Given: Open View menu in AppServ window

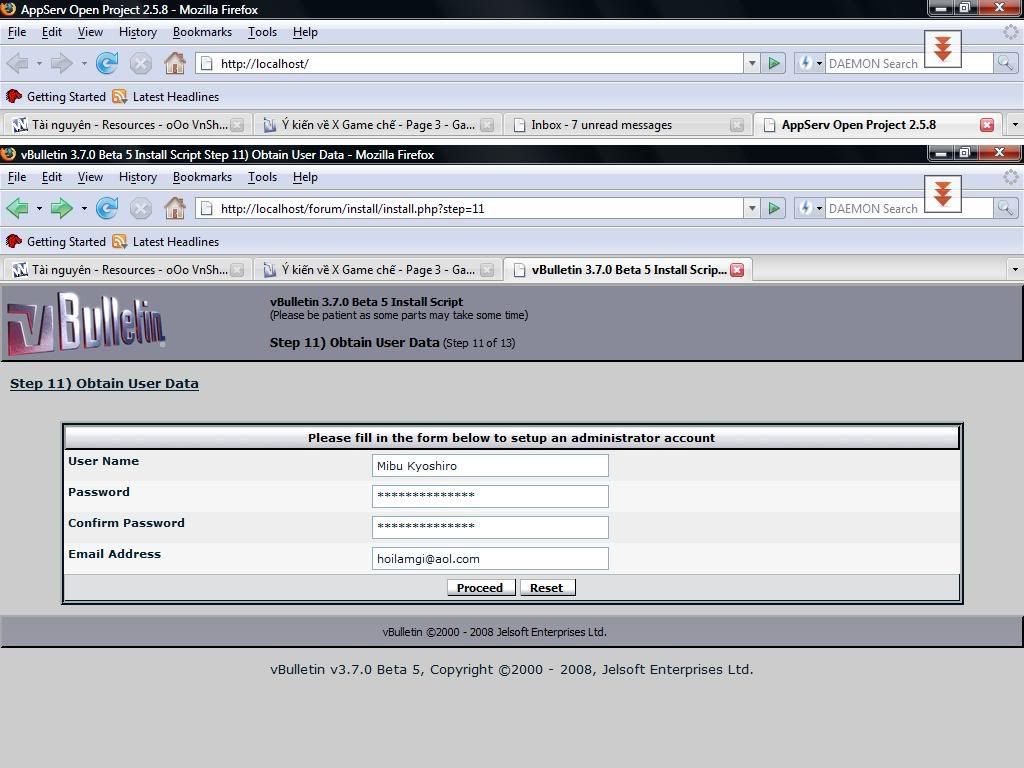Looking at the screenshot, I should tap(90, 32).
